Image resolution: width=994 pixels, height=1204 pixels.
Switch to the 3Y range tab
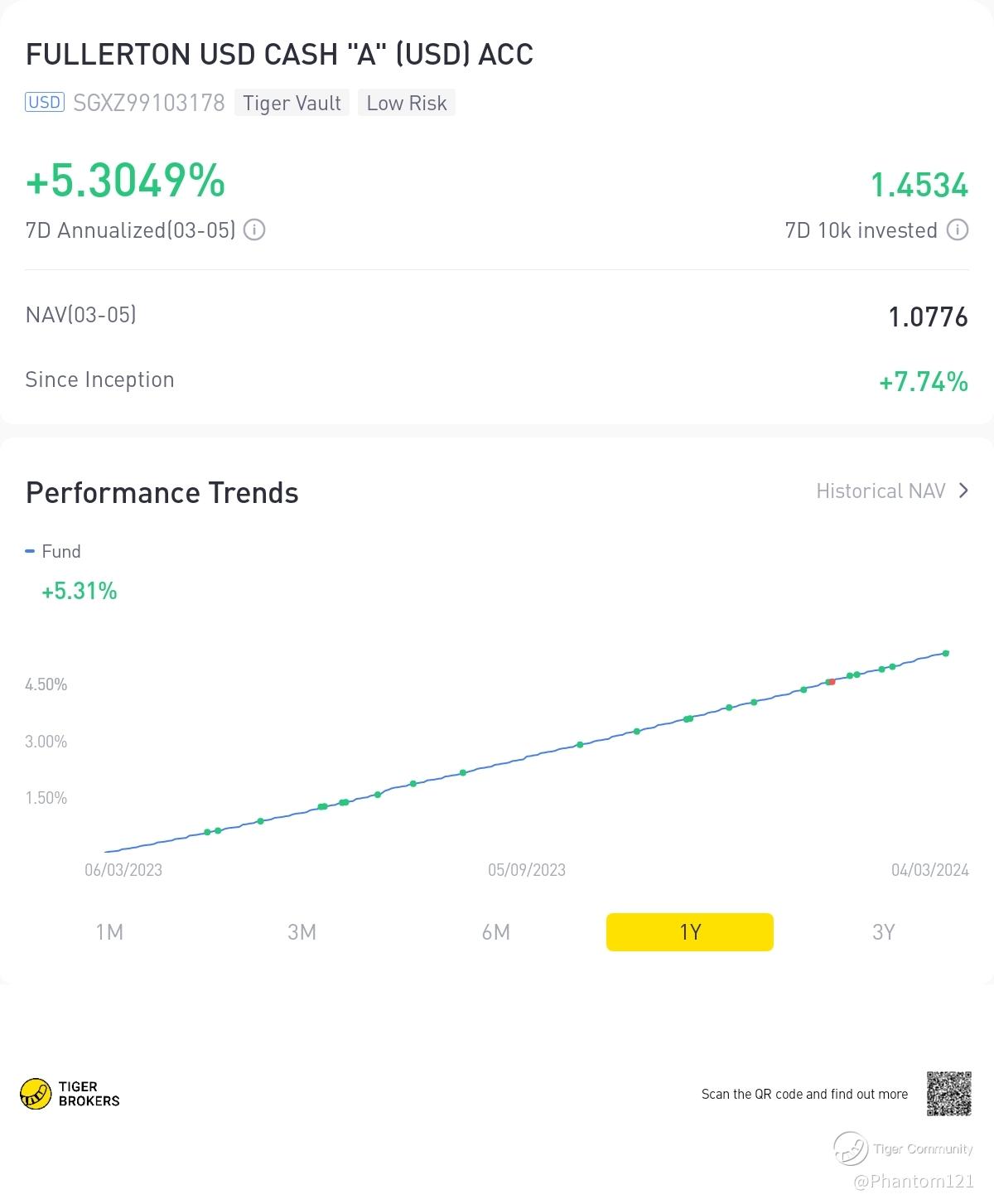tap(884, 932)
